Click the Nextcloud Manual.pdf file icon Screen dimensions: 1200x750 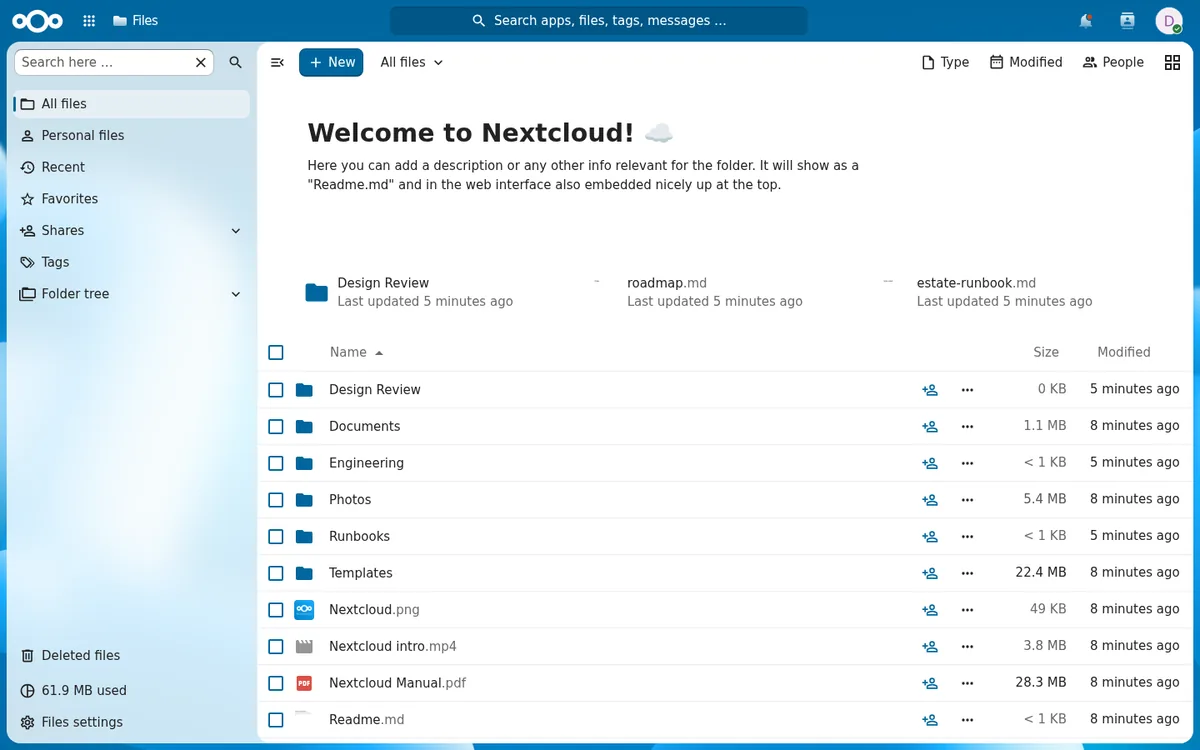pos(304,683)
